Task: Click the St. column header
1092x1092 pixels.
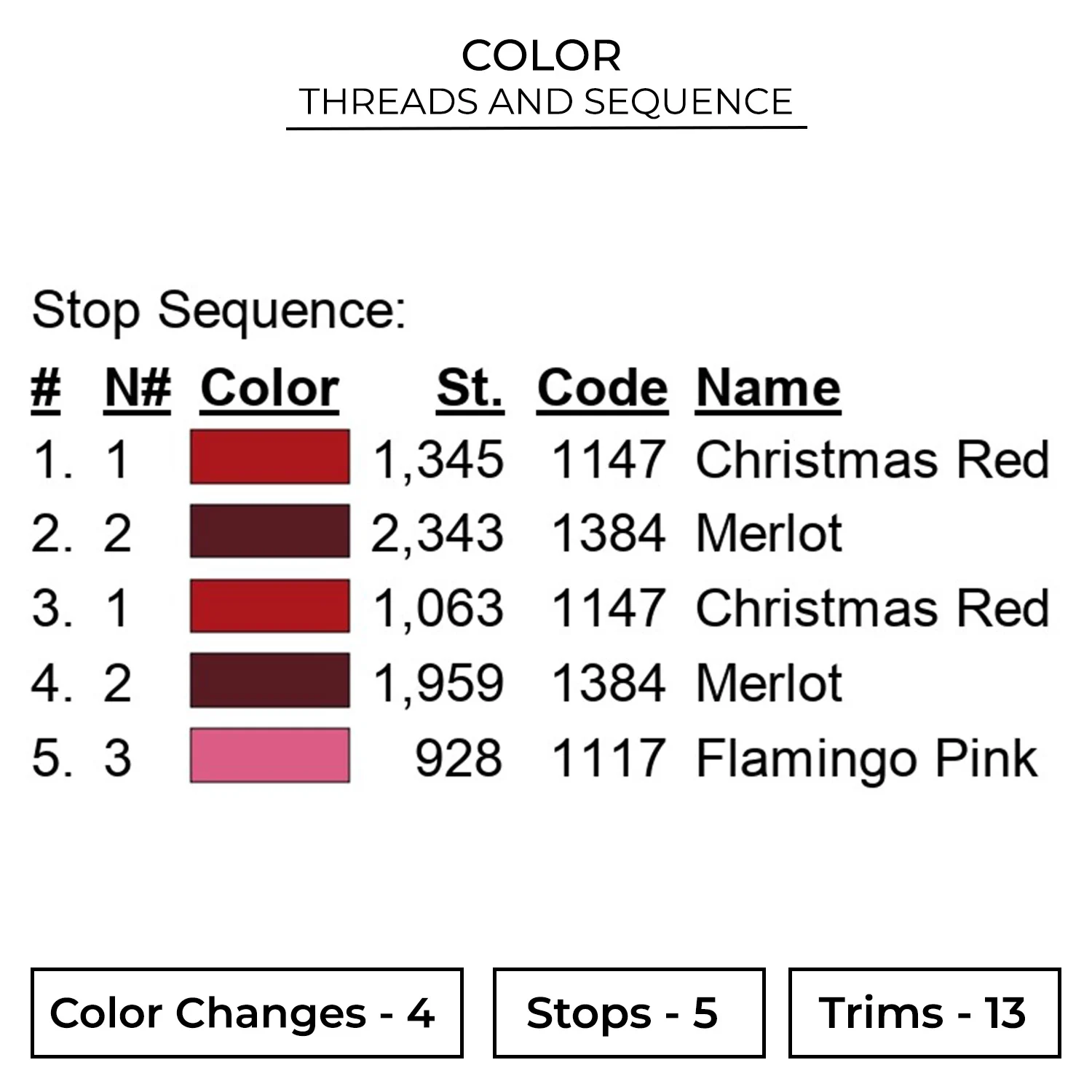Action: [x=470, y=388]
